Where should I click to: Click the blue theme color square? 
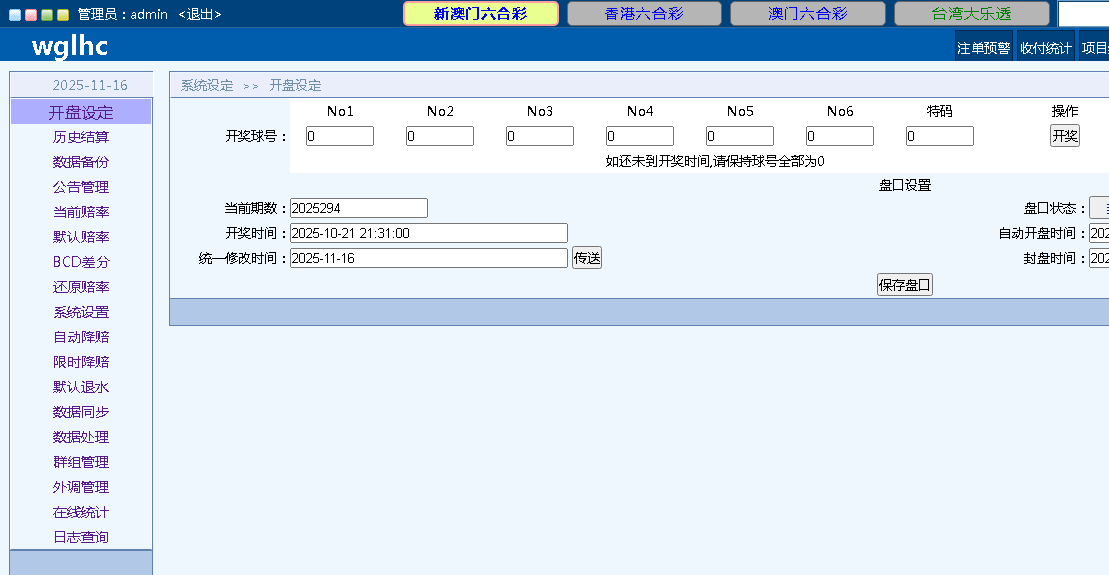point(15,15)
